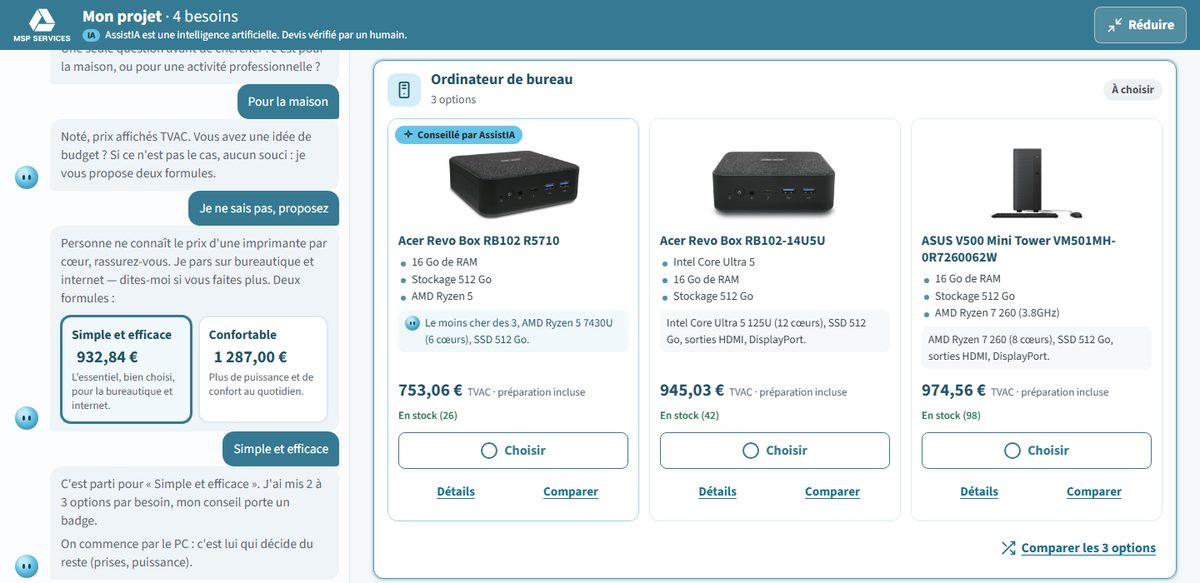Click the À choisir status badge
Screen dimensions: 1200x583
[1133, 90]
